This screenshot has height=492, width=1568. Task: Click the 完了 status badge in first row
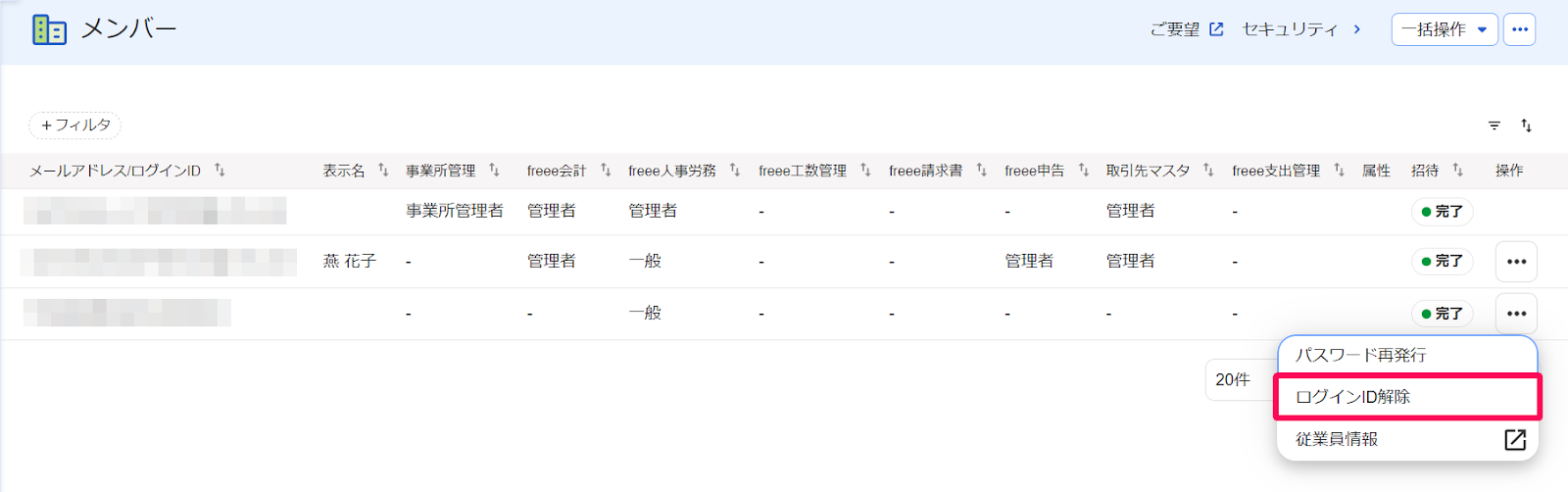(1442, 212)
